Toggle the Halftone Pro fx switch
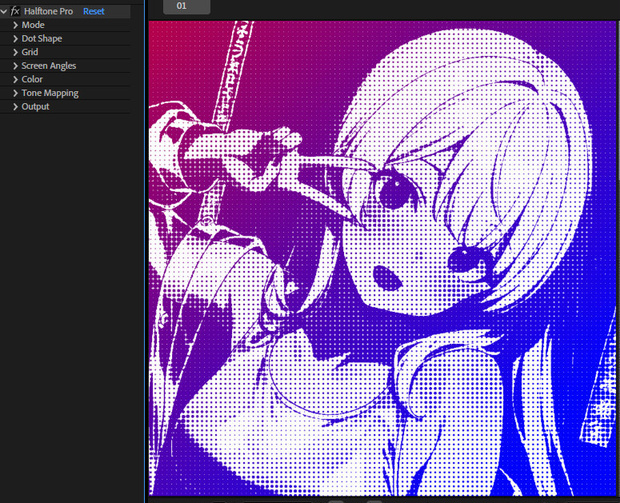The height and width of the screenshot is (503, 620). [x=15, y=11]
